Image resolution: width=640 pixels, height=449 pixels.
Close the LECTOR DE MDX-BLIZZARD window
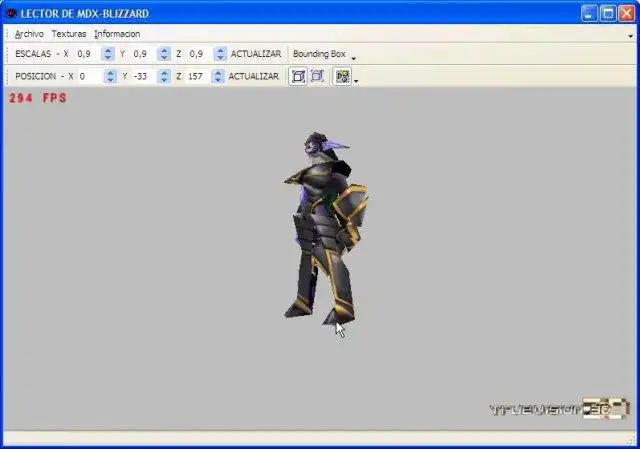626,13
